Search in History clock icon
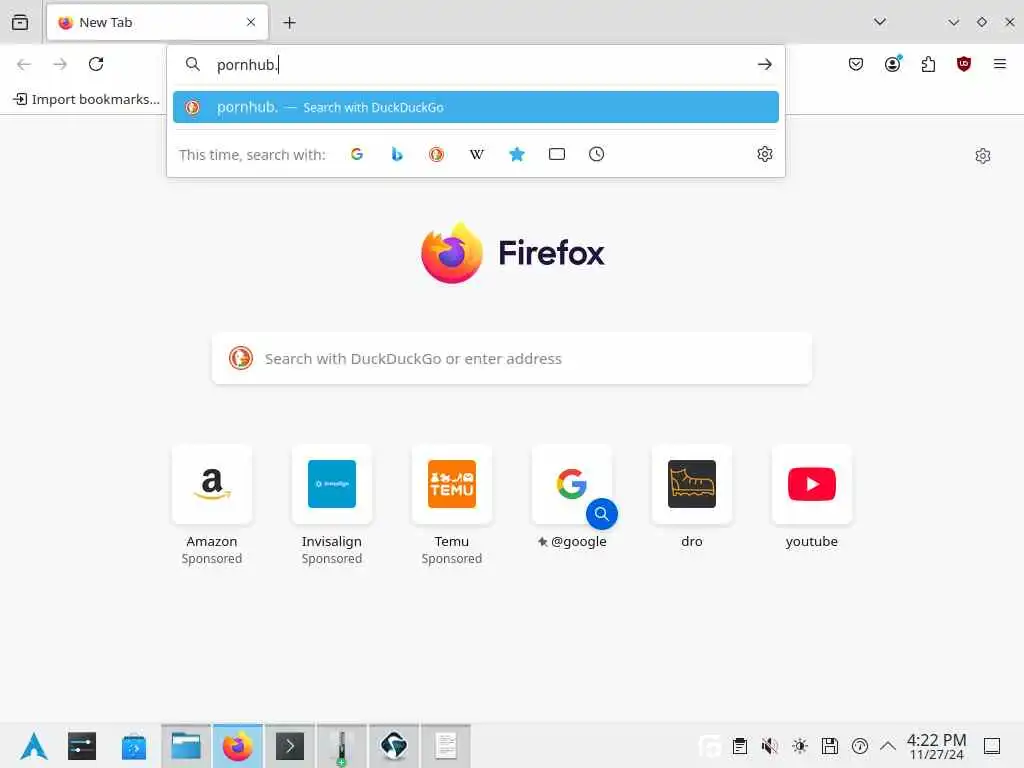The width and height of the screenshot is (1024, 768). tap(596, 154)
